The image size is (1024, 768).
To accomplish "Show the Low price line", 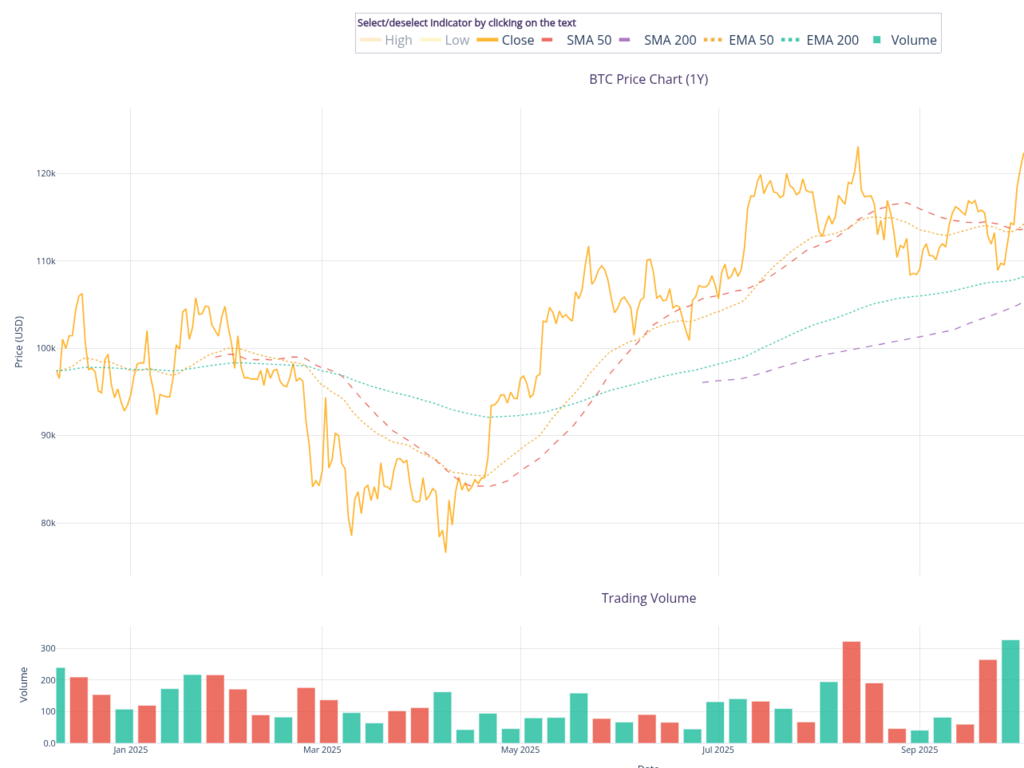I will 457,40.
